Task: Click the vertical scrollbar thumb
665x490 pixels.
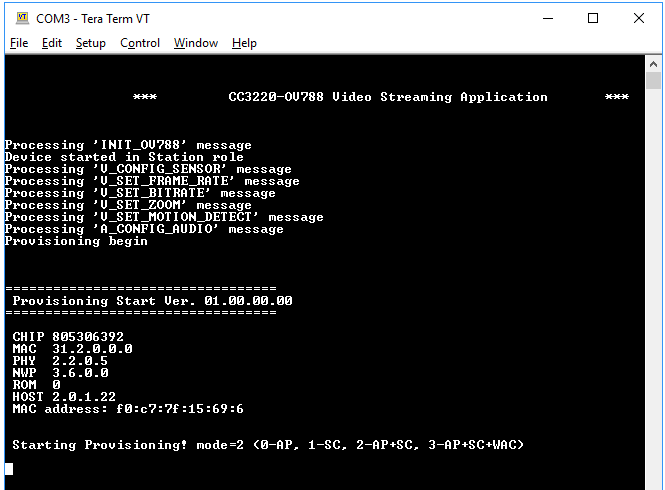Action: tap(653, 81)
